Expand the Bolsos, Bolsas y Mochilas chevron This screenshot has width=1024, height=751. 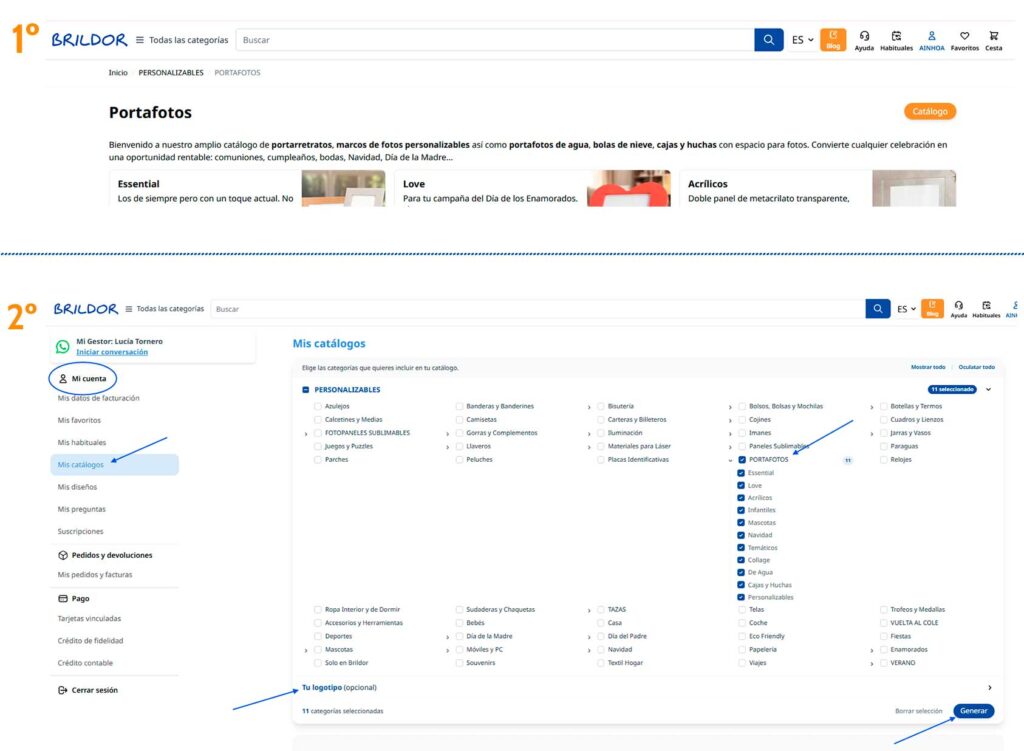click(730, 407)
